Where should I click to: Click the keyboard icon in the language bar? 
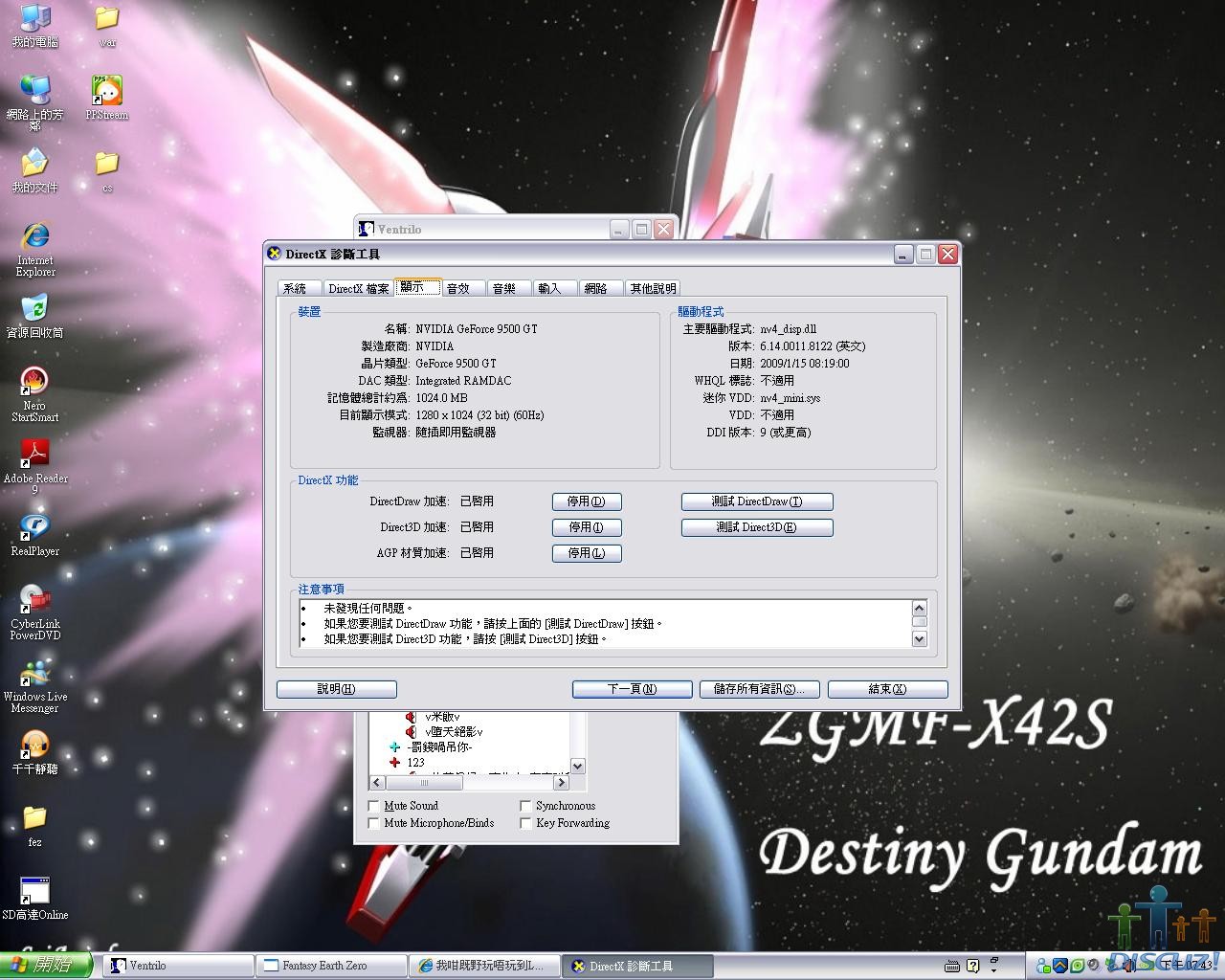(x=952, y=966)
